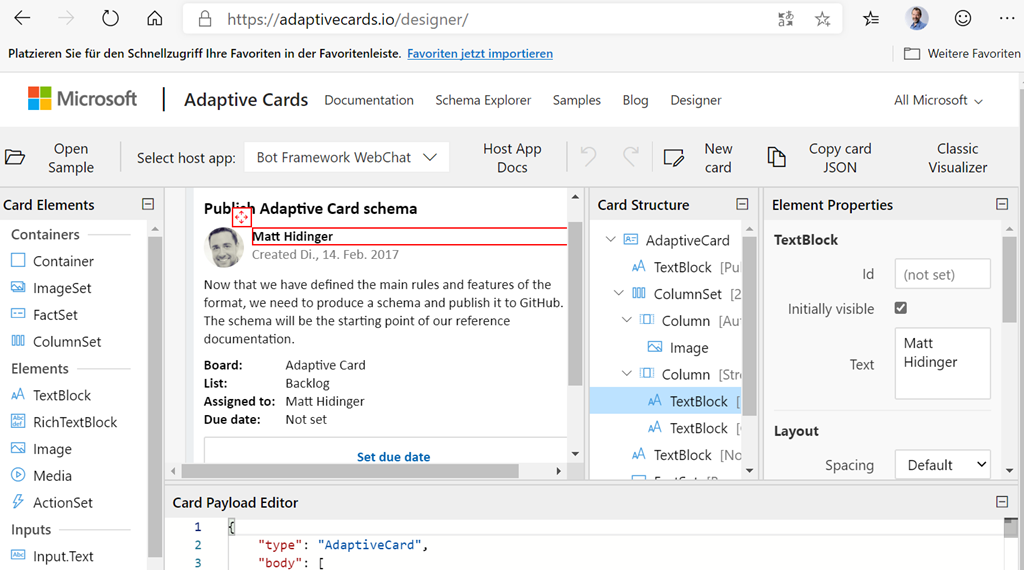Click the Microsoft logo
Screen dimensions: 1024x570
(82, 99)
